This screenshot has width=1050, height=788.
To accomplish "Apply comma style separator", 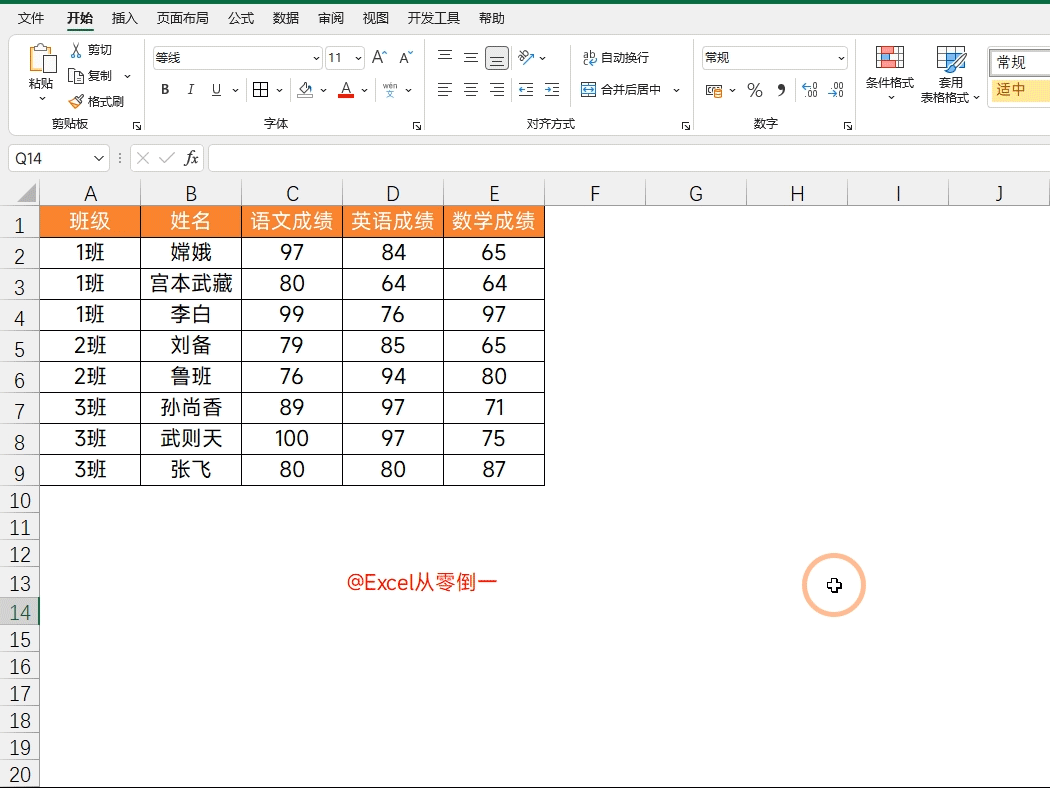I will (781, 90).
